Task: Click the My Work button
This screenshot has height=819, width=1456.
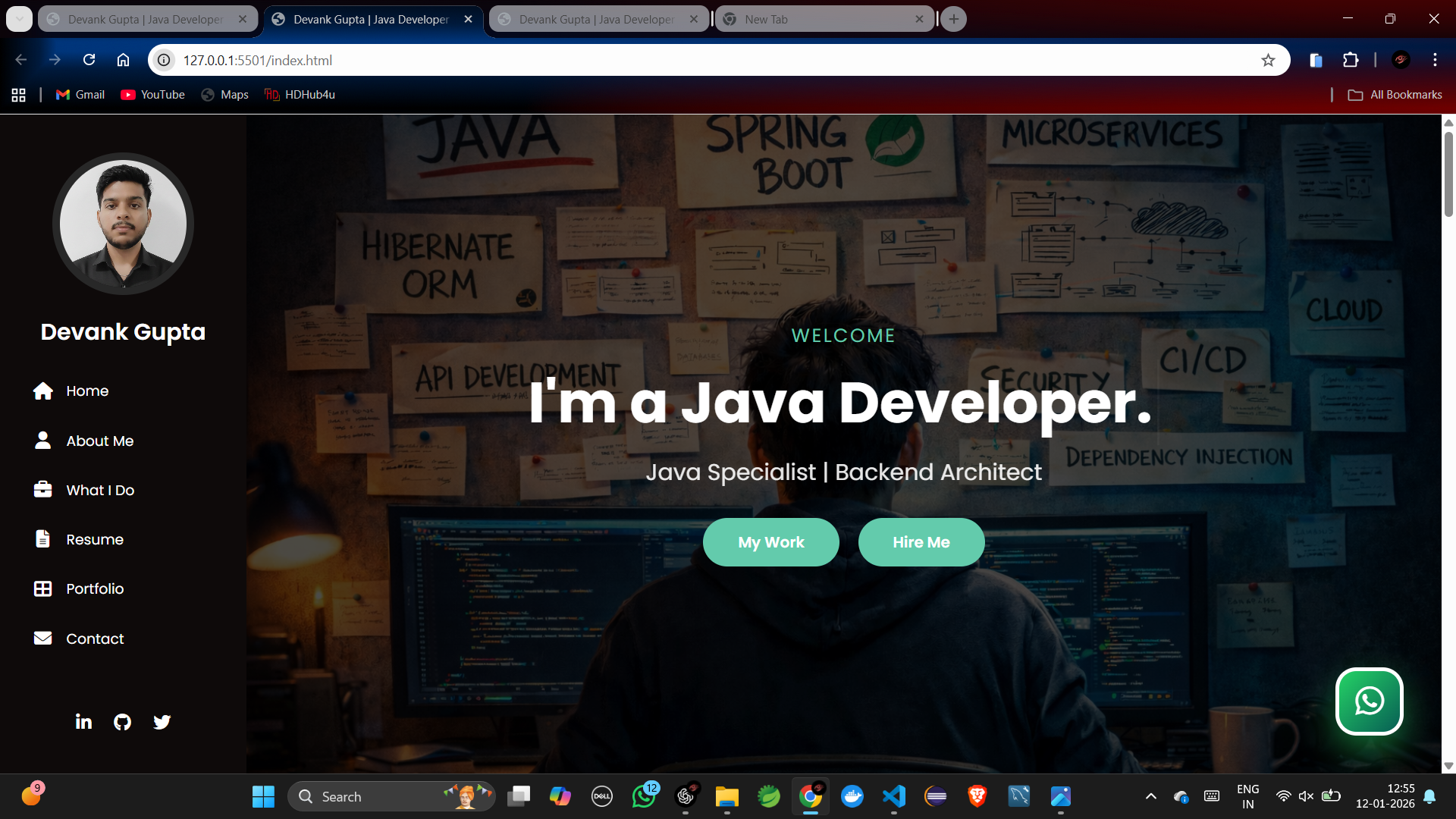Action: click(770, 542)
